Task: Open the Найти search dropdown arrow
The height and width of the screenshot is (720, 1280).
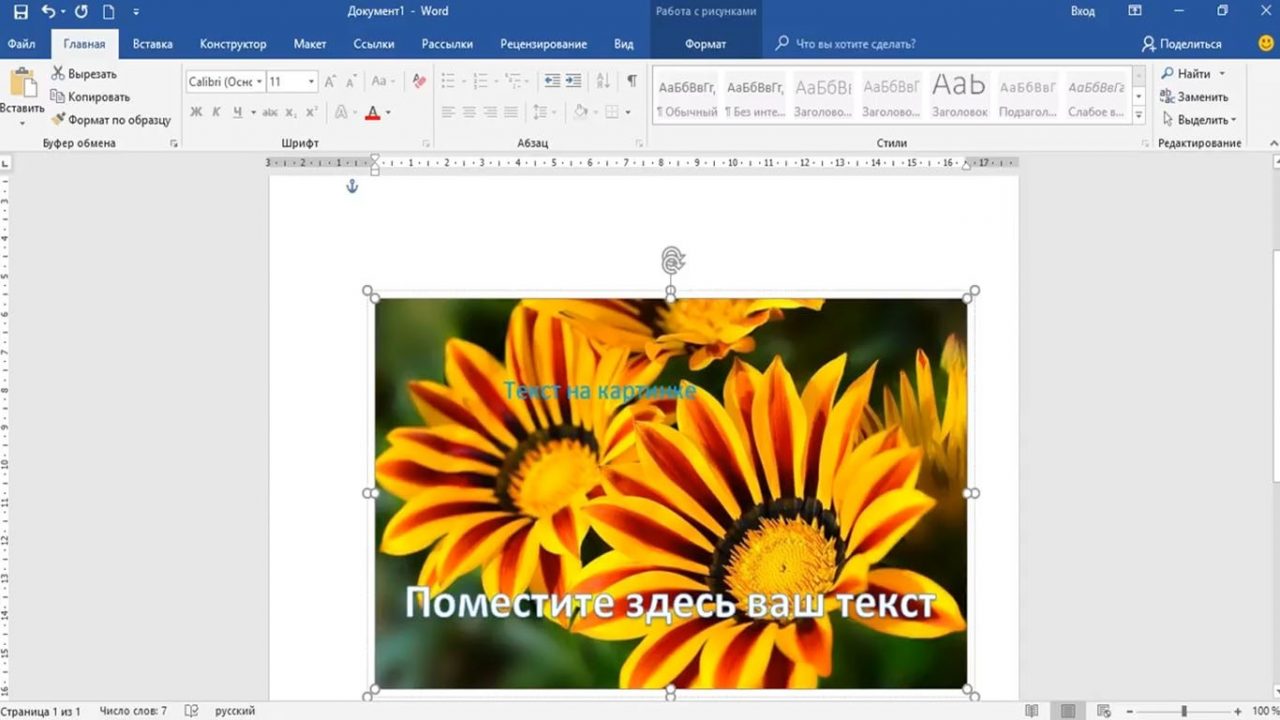Action: click(x=1222, y=74)
